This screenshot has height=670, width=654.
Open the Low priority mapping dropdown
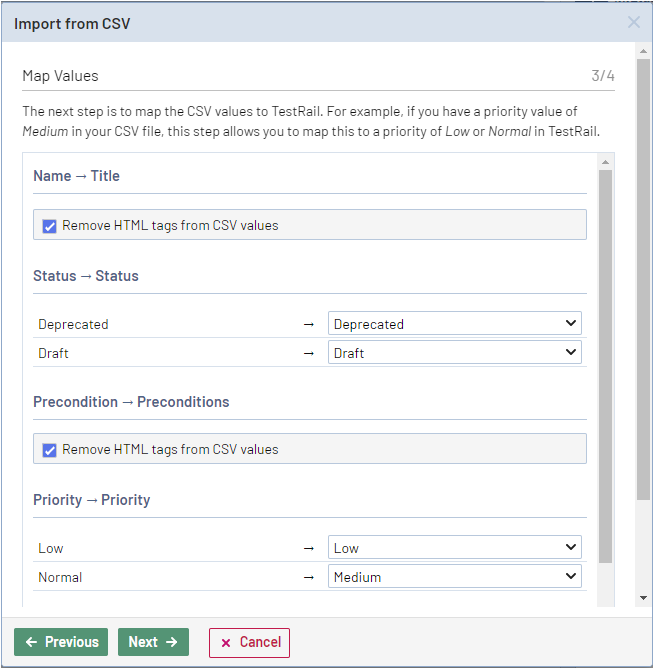click(455, 548)
